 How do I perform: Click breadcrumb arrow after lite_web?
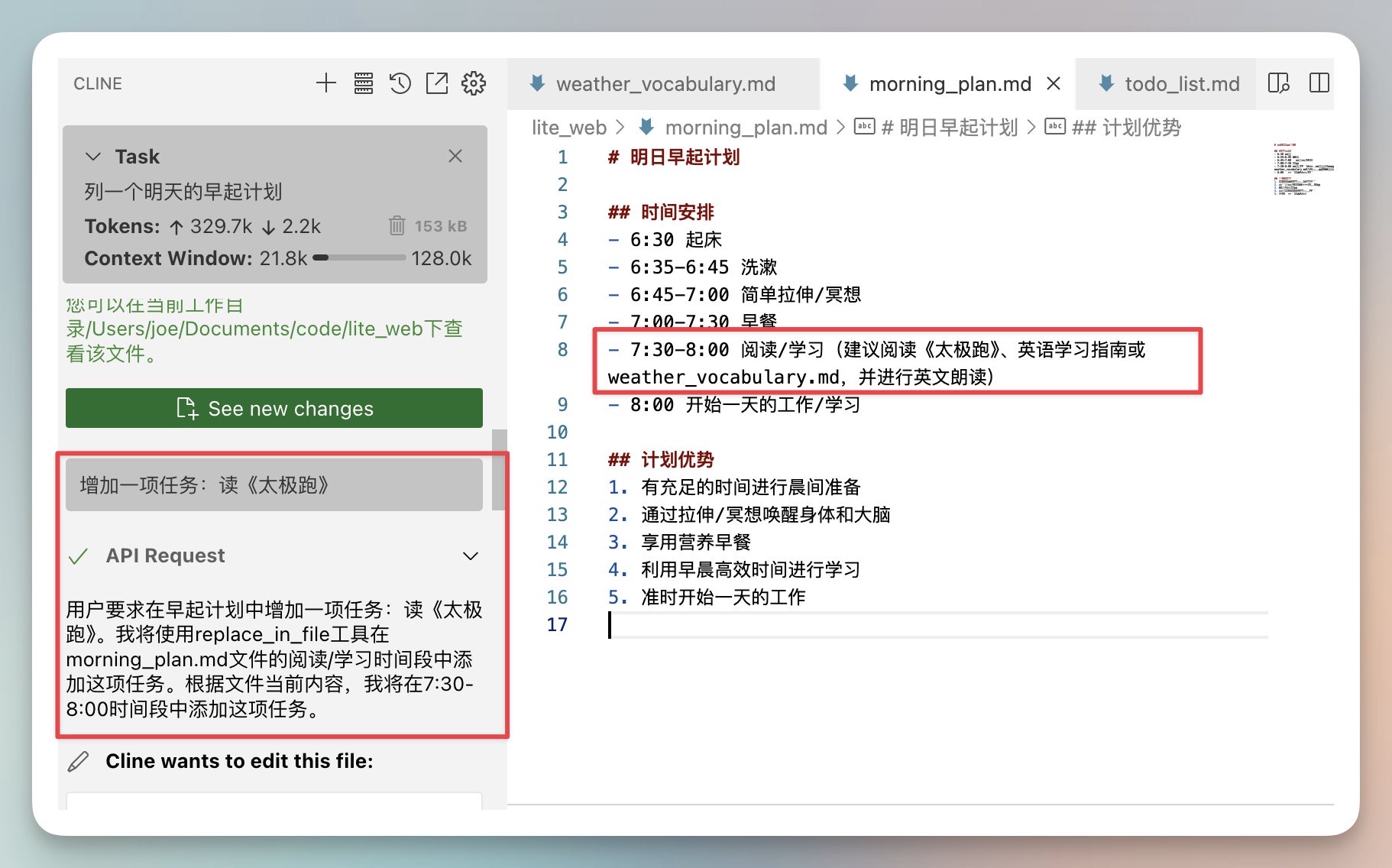pos(620,128)
